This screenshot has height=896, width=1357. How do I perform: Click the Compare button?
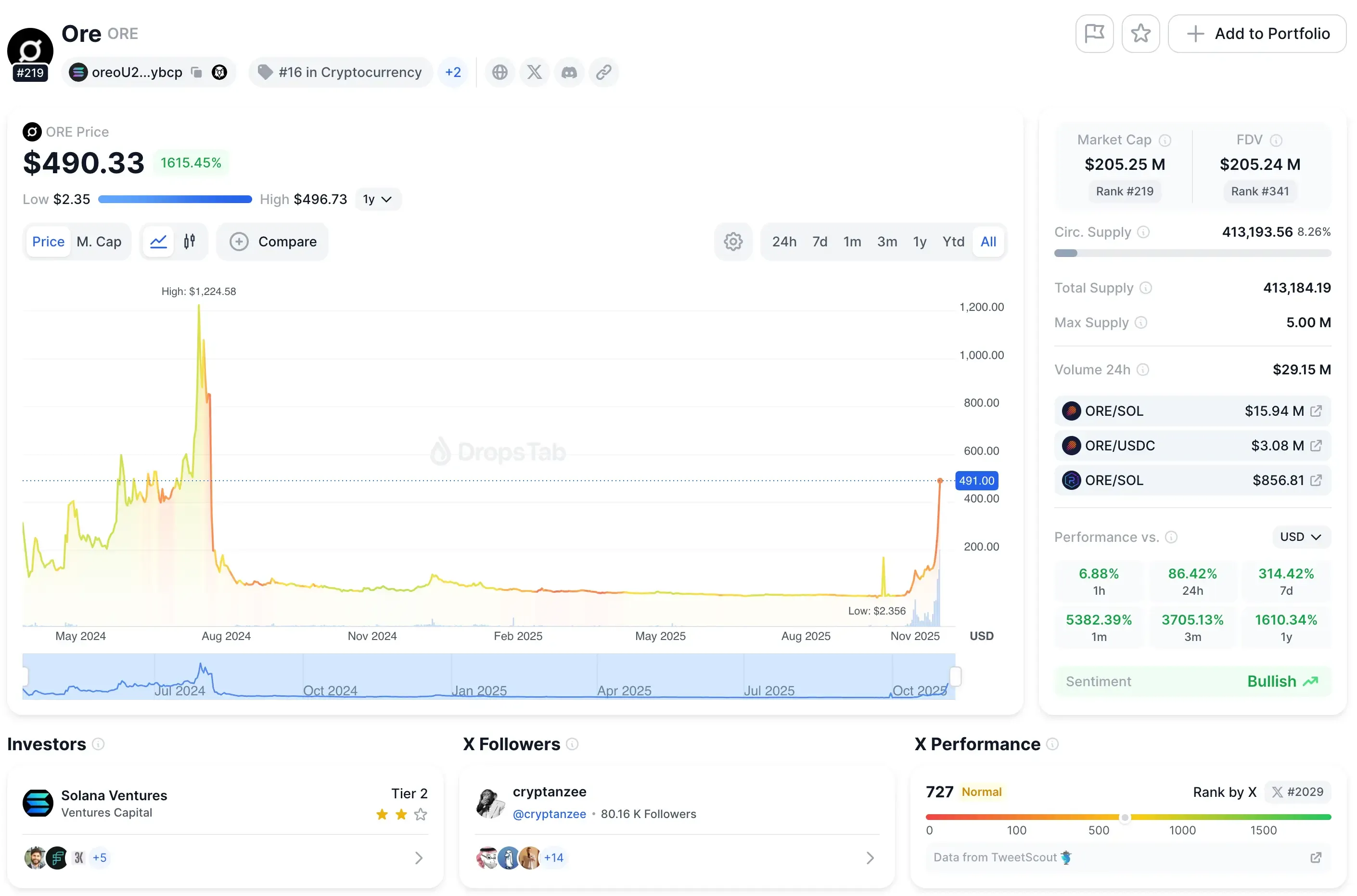click(272, 242)
